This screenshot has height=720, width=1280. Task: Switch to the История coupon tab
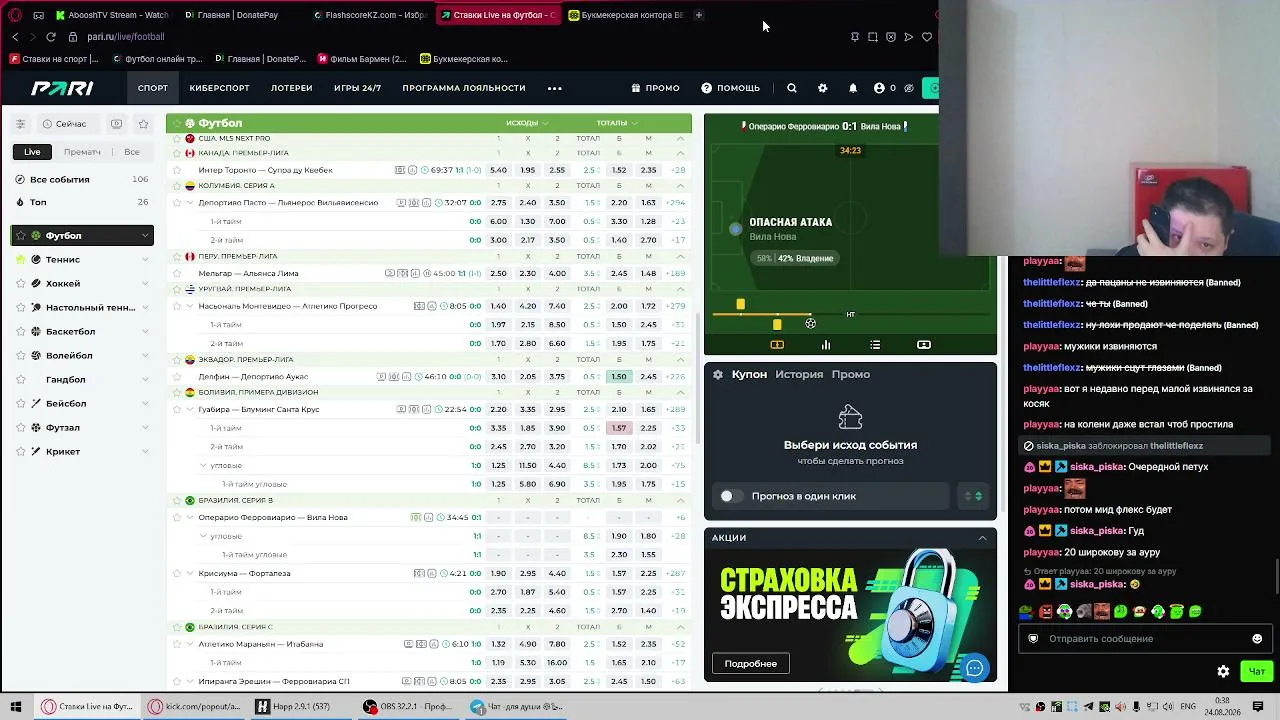click(799, 374)
